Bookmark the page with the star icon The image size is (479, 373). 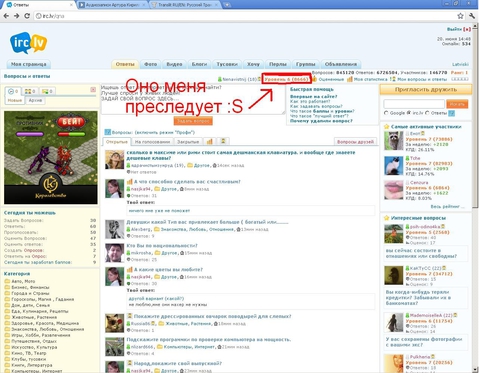[460, 16]
